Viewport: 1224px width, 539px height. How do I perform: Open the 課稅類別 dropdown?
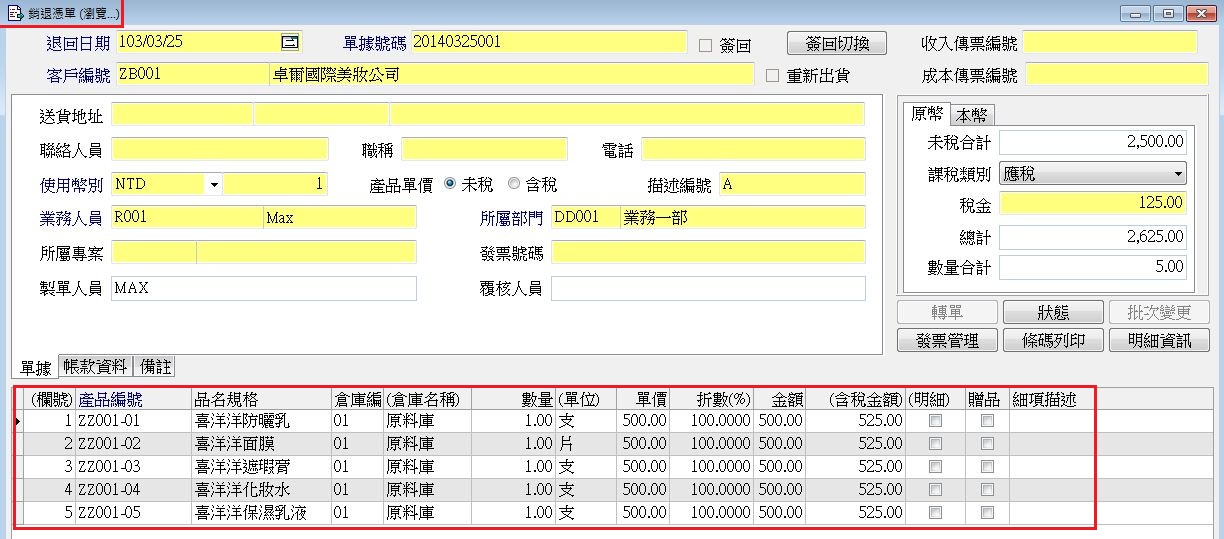click(1178, 174)
